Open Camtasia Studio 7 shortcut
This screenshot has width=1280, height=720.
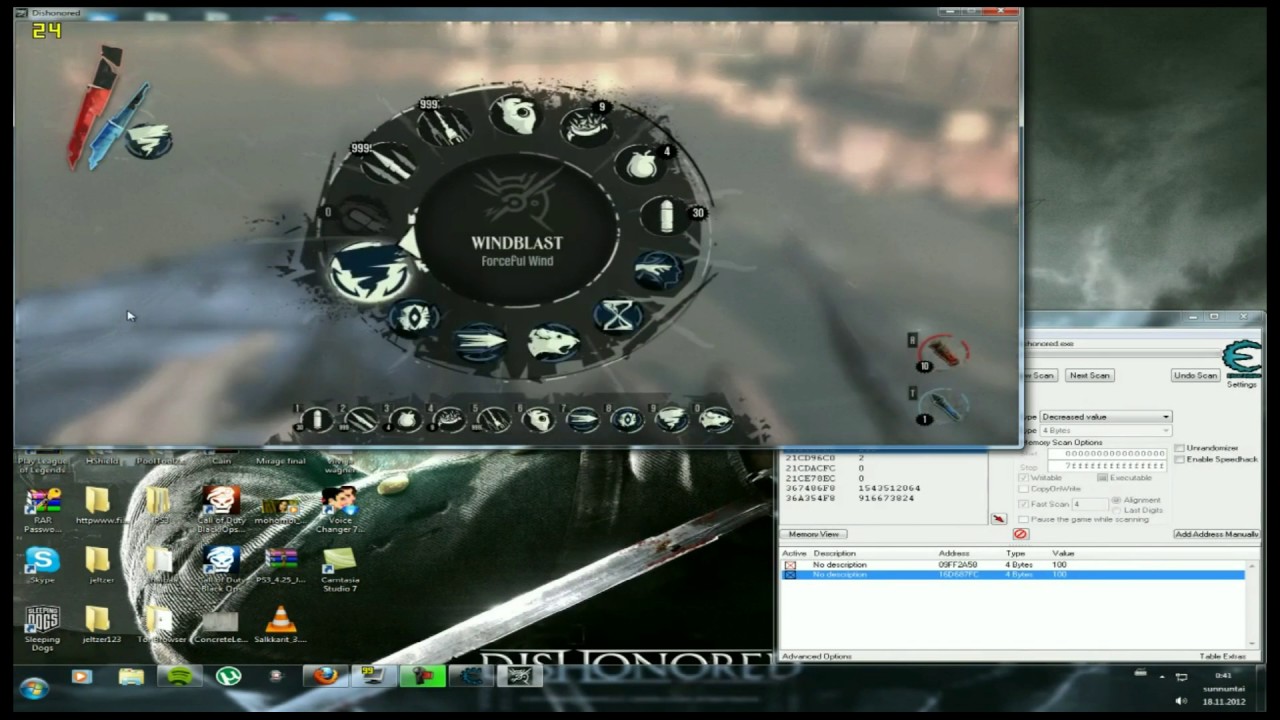(340, 568)
